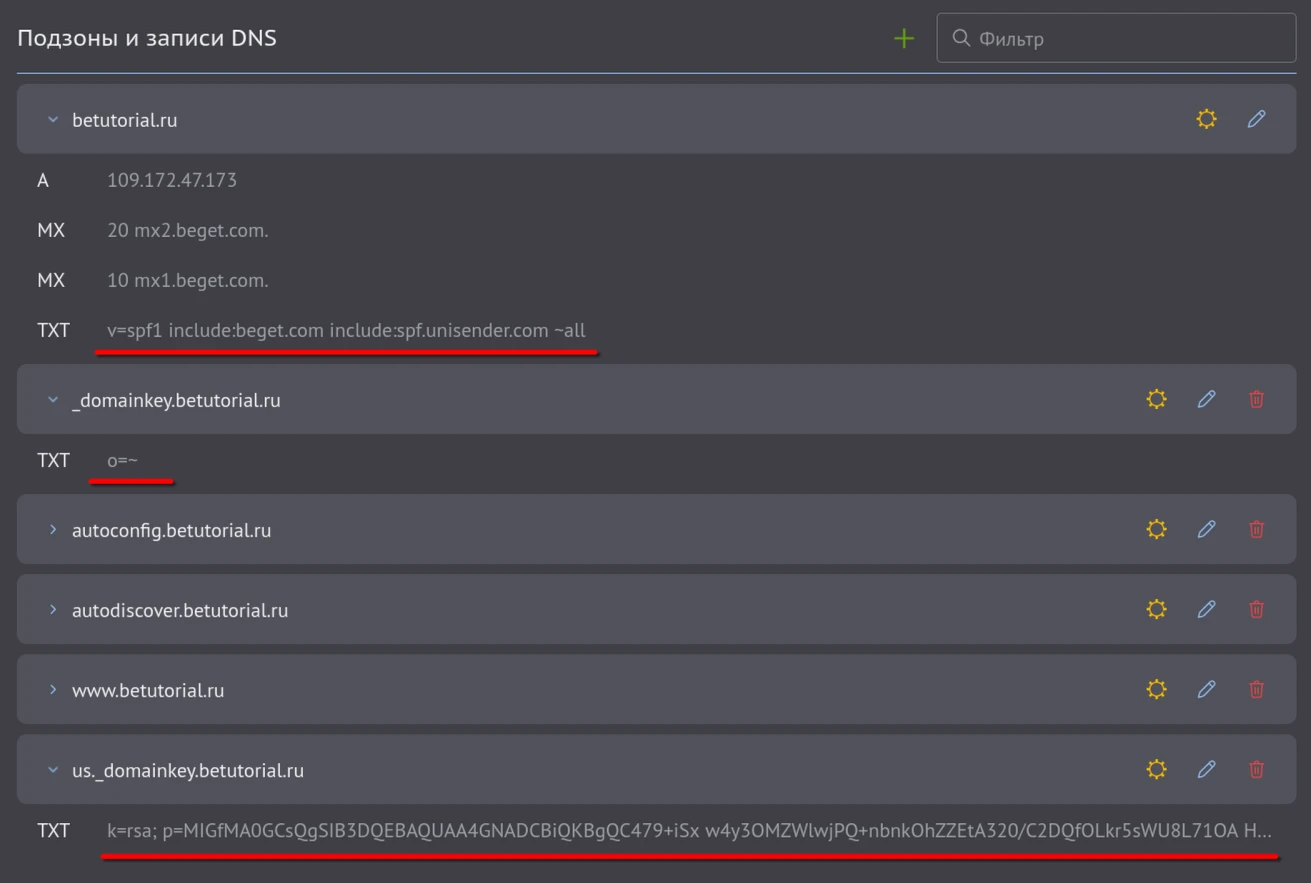The width and height of the screenshot is (1311, 883).
Task: Edit autodiscover.betutorial.ru with pencil icon
Action: click(1206, 609)
